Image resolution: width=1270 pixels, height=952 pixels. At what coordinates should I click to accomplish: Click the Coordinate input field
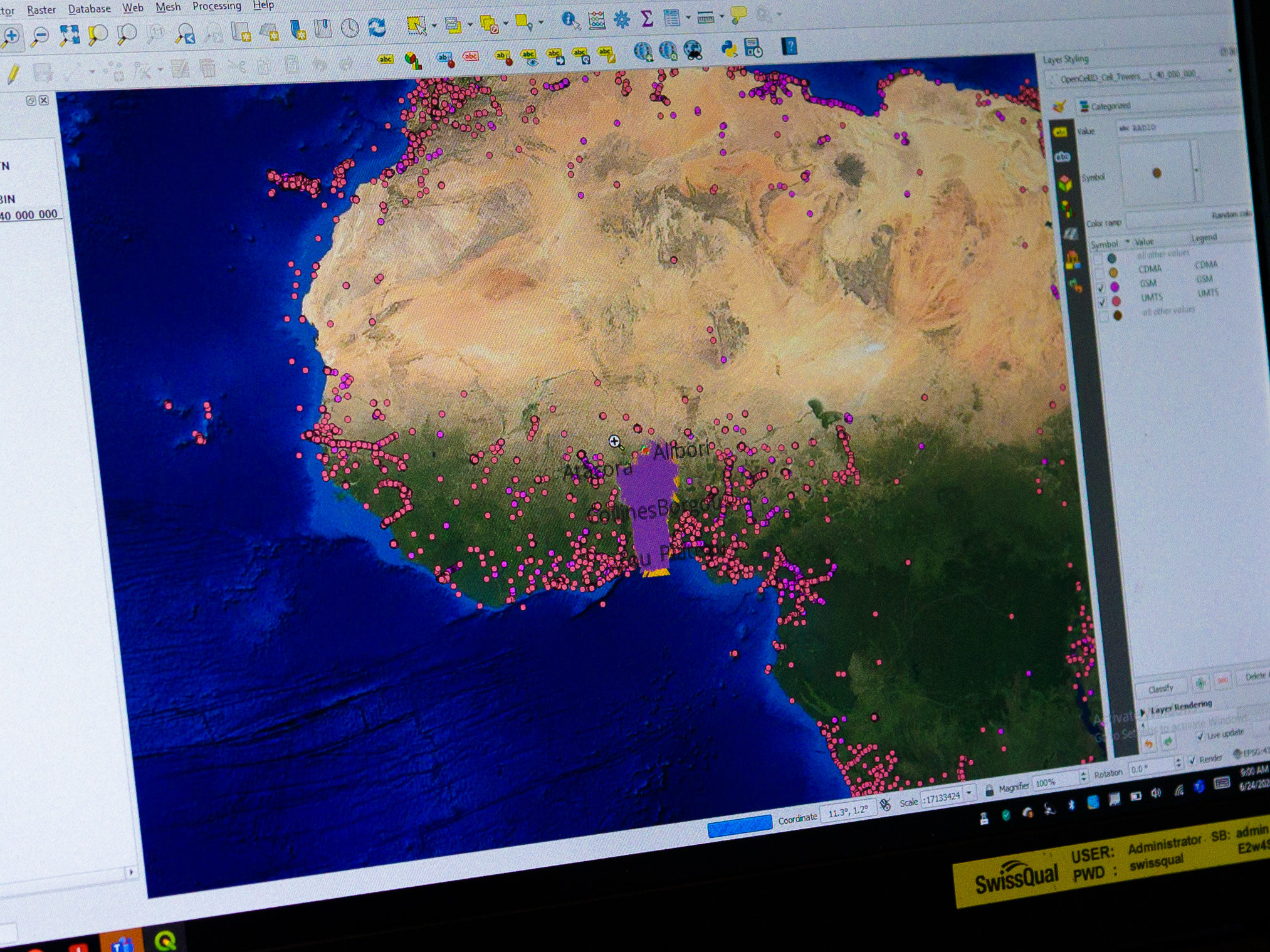[x=848, y=811]
